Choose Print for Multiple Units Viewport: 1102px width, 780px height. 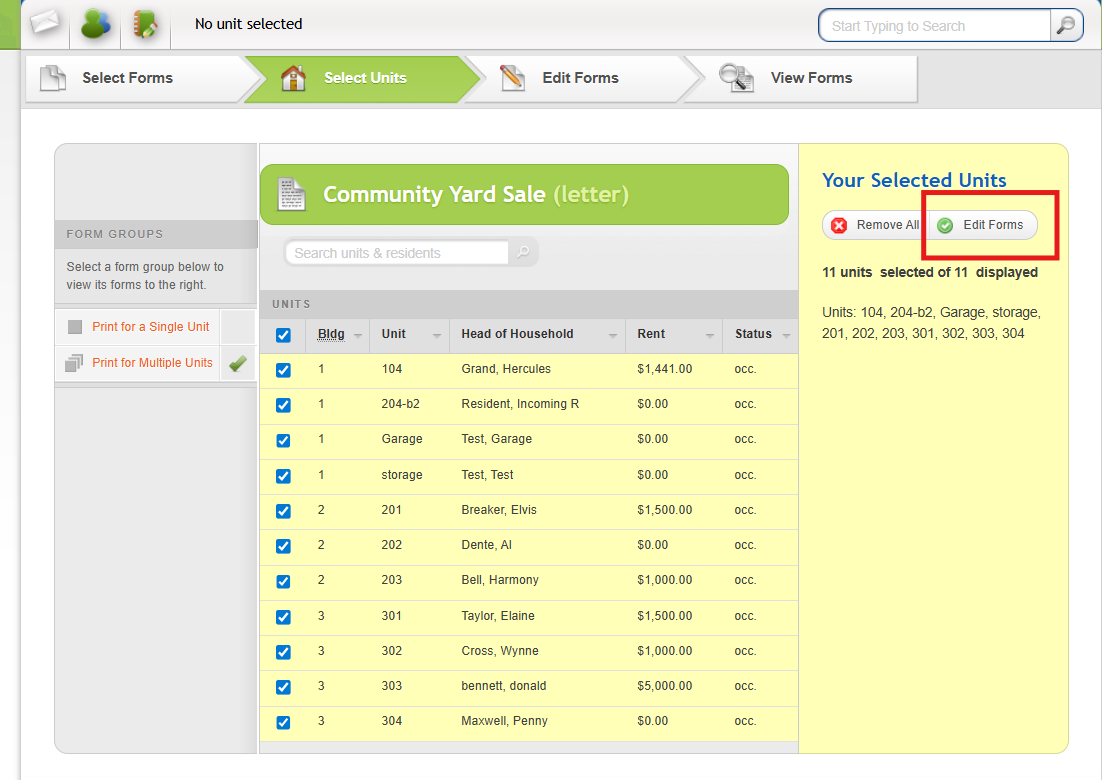[x=152, y=363]
